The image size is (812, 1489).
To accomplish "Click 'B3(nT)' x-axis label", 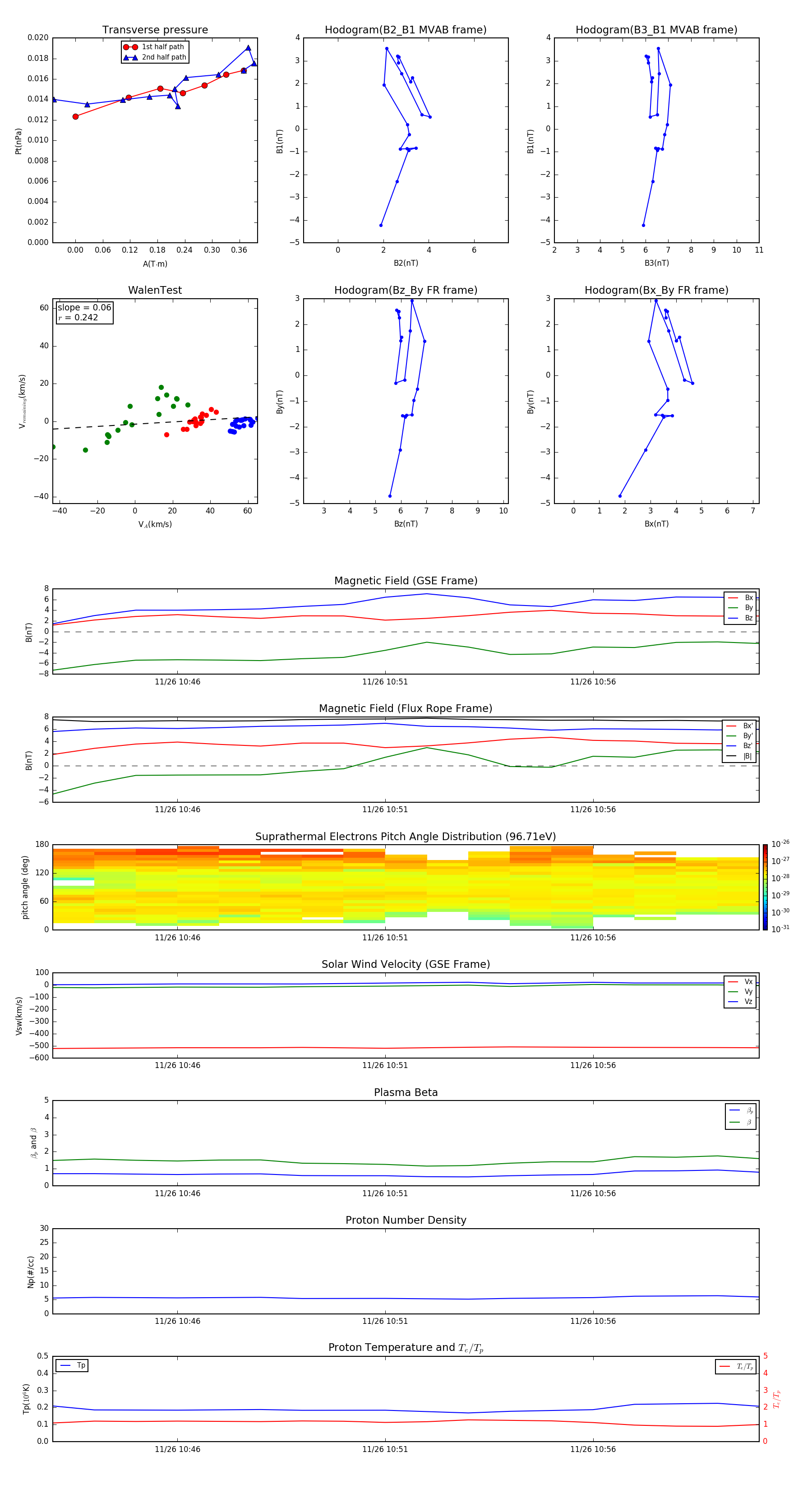I will [656, 263].
